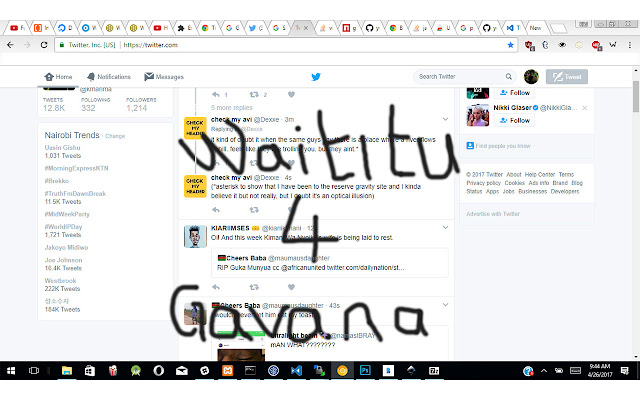
Task: Bookmark this page with the star icon
Action: [510, 45]
